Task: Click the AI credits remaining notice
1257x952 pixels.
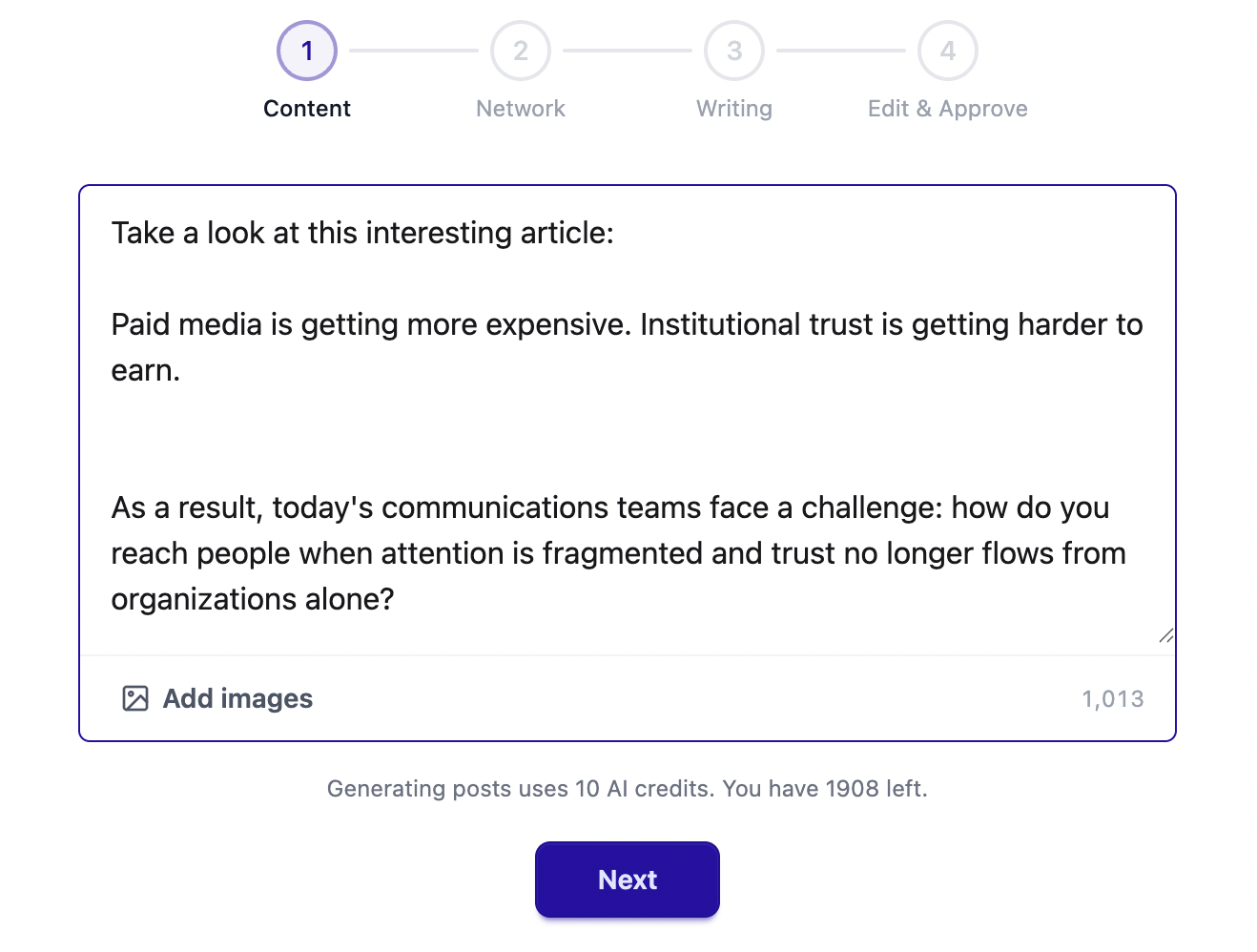Action: tap(628, 789)
